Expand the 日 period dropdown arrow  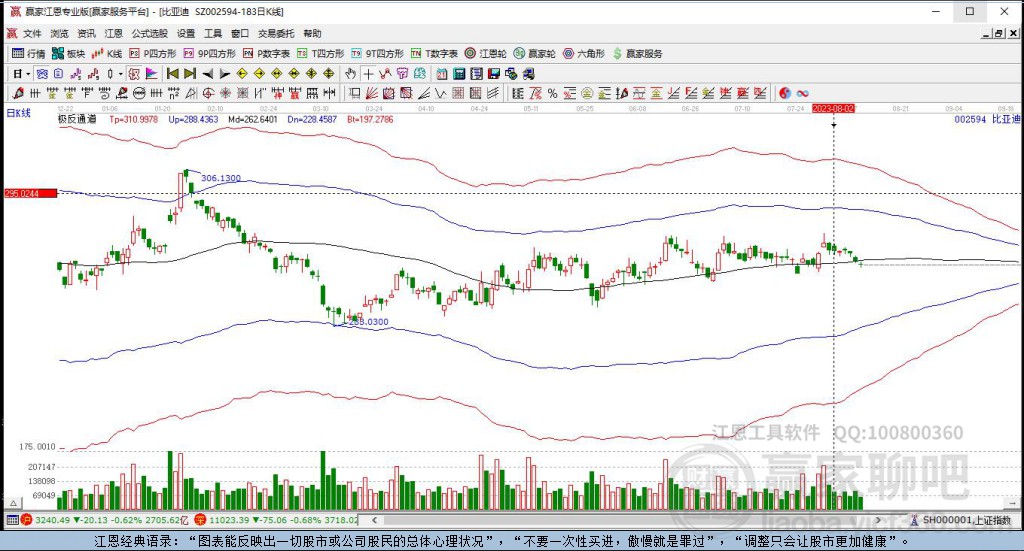pyautogui.click(x=28, y=74)
